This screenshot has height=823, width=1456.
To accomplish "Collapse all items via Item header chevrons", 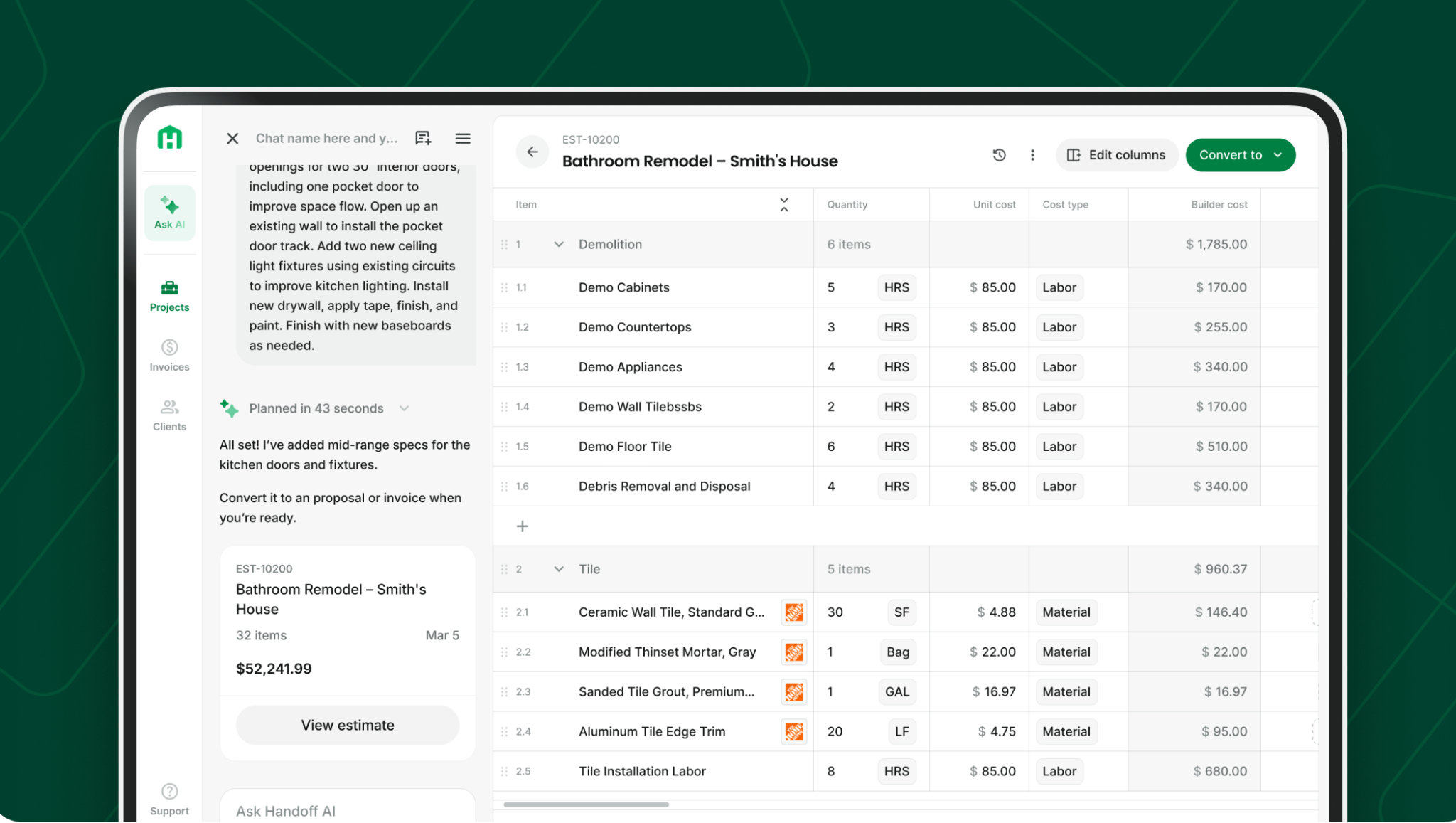I will tap(783, 205).
